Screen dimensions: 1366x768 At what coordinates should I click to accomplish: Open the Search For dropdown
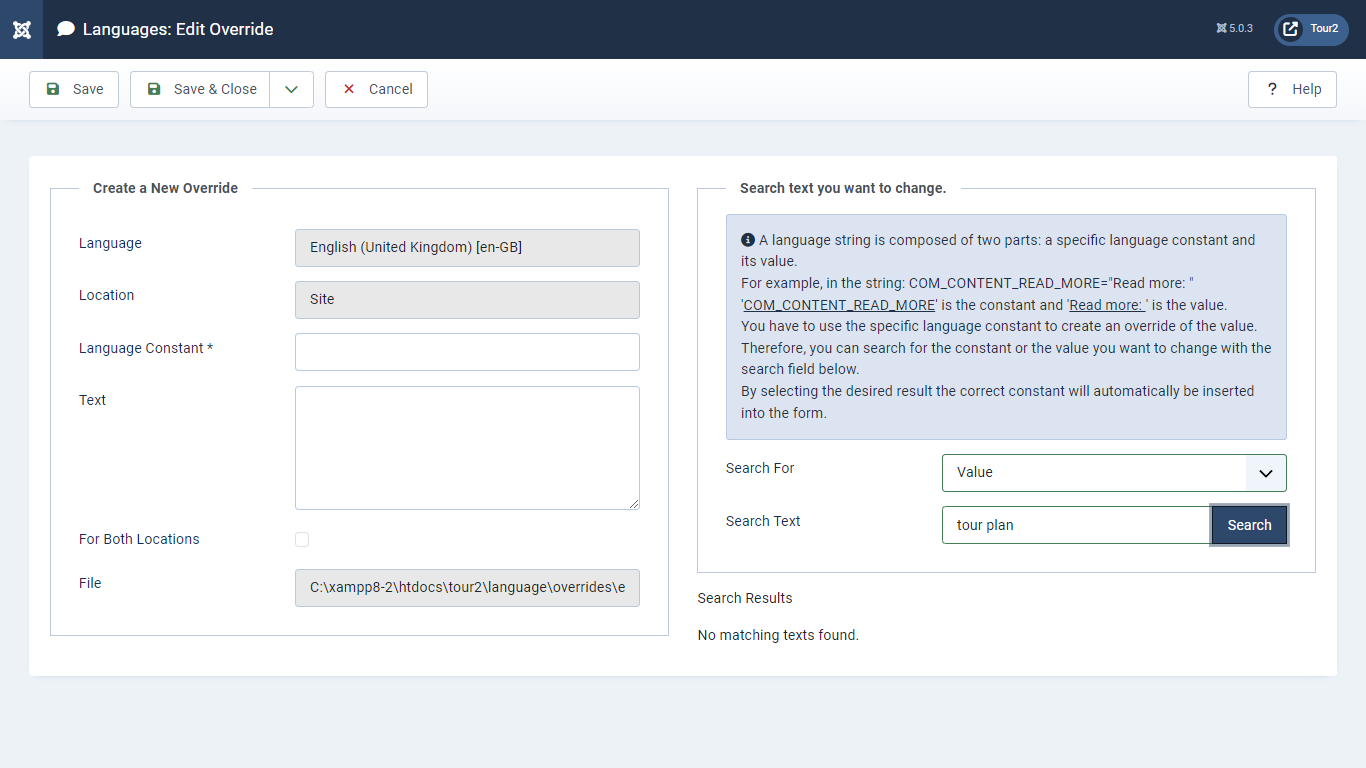tap(1095, 473)
